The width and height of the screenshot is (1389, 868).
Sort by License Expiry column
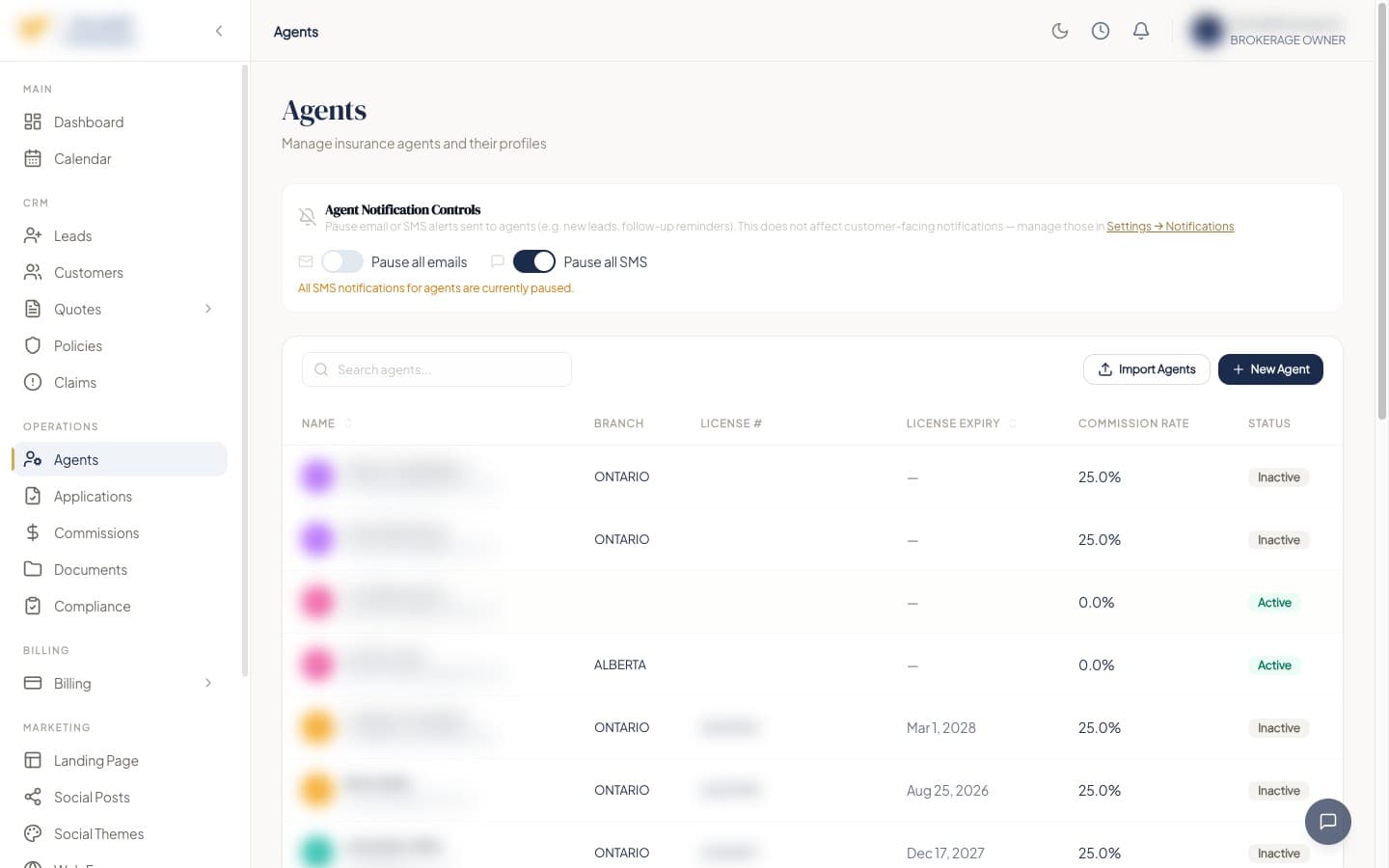pos(962,423)
